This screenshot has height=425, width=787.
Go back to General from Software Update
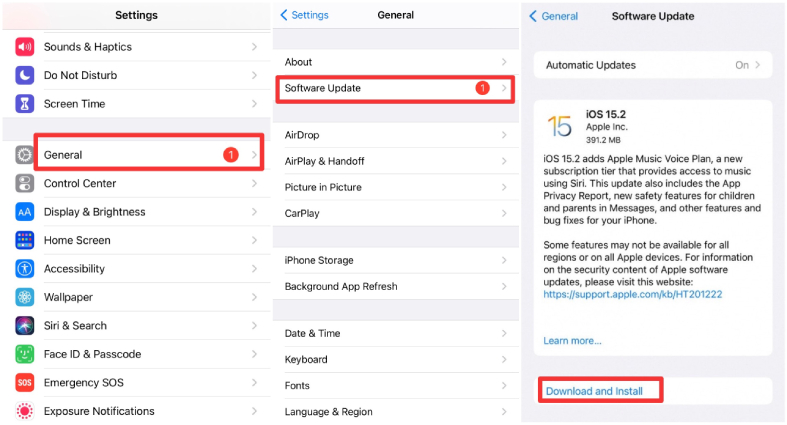(554, 16)
